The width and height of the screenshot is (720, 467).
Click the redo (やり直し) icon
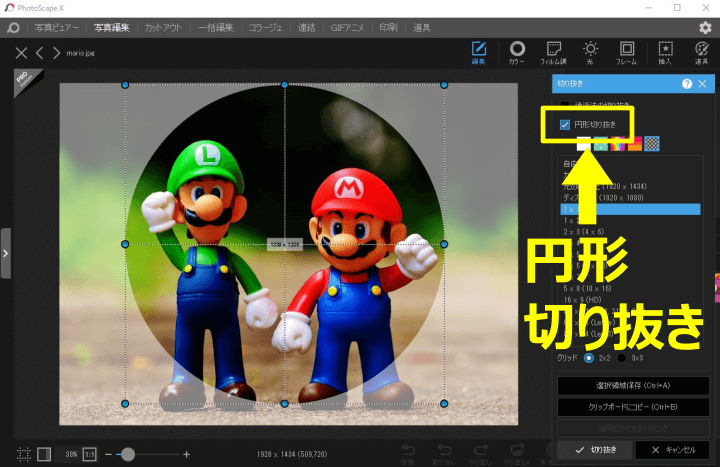click(480, 452)
